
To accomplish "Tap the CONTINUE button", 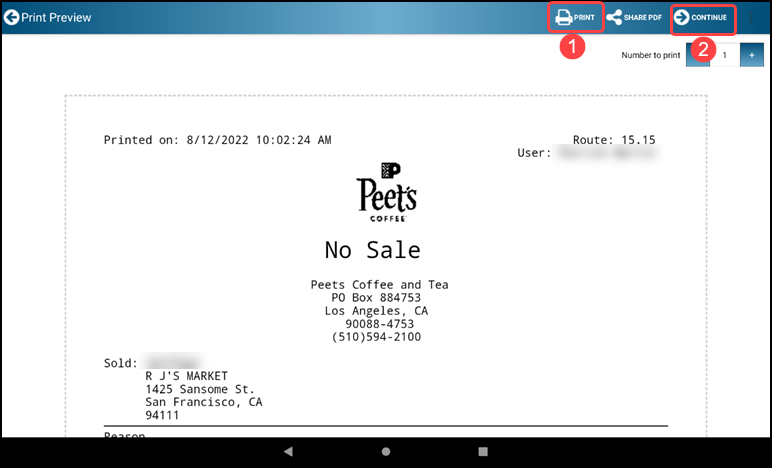I will (x=701, y=18).
